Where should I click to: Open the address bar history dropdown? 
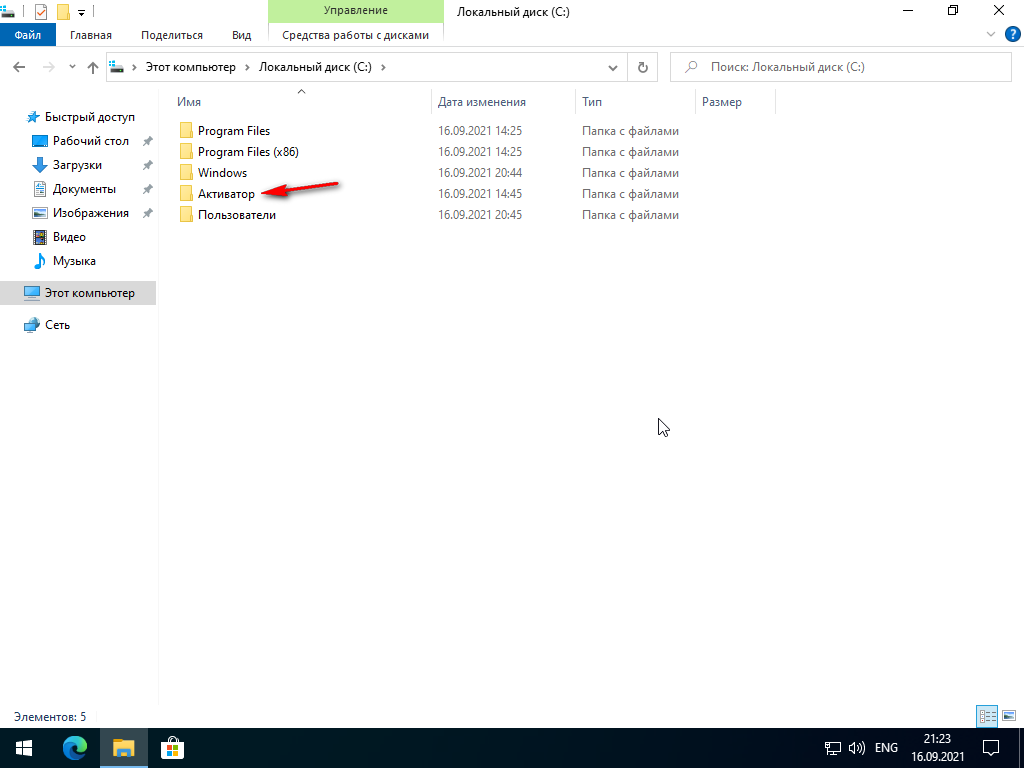click(x=613, y=67)
